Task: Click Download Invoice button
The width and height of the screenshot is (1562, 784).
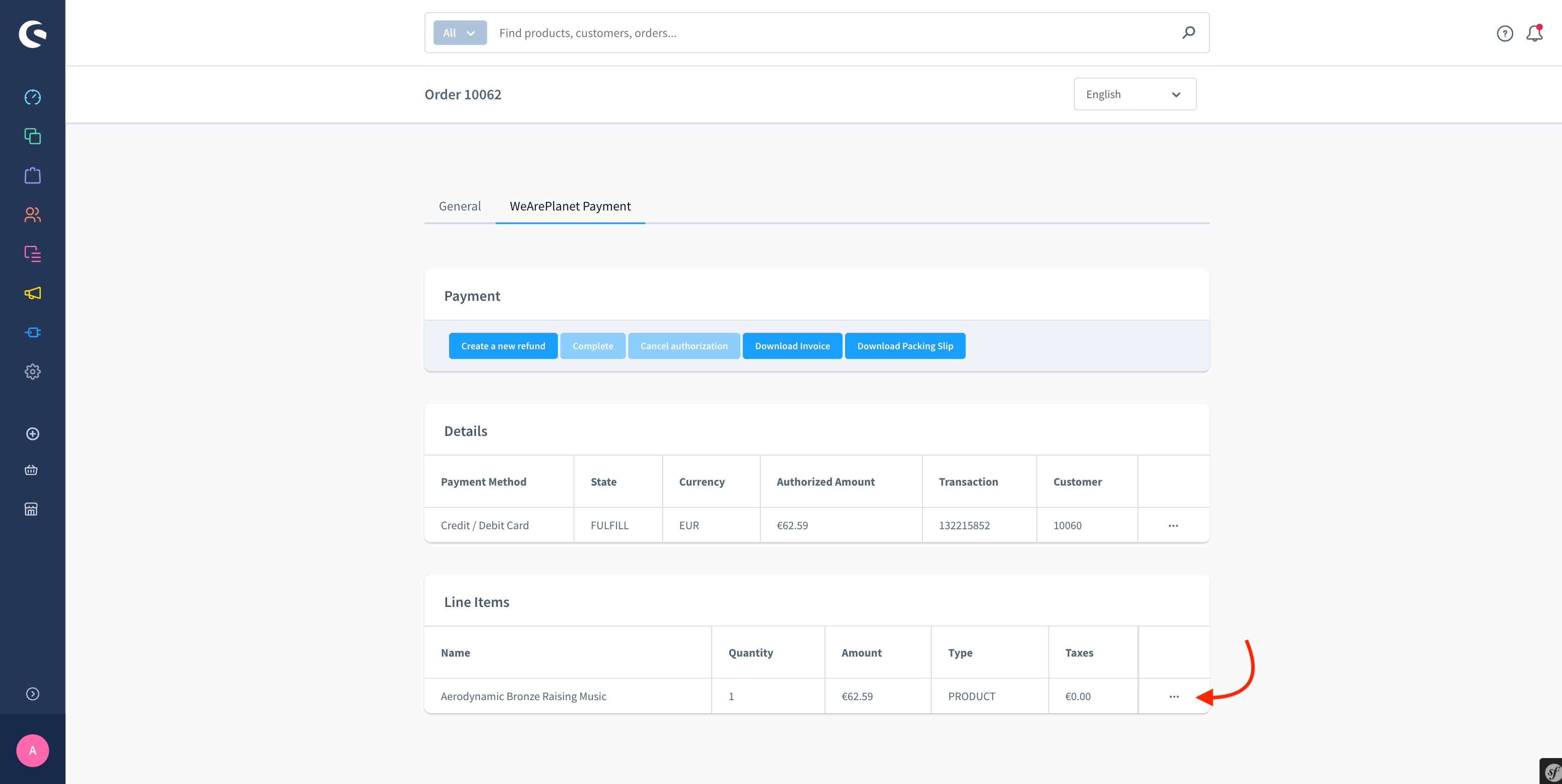Action: (x=792, y=346)
